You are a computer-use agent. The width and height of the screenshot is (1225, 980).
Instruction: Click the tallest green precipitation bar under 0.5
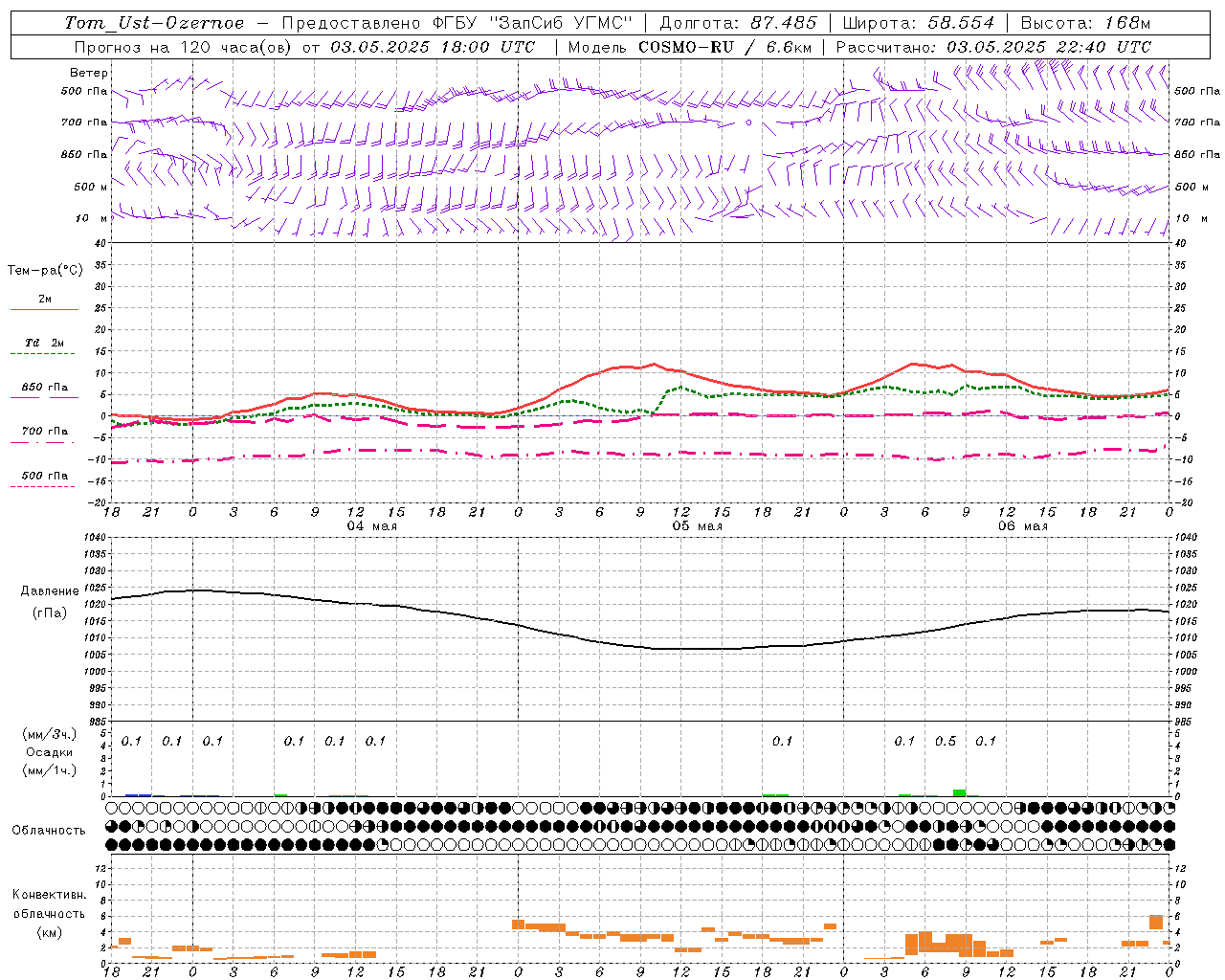(959, 792)
